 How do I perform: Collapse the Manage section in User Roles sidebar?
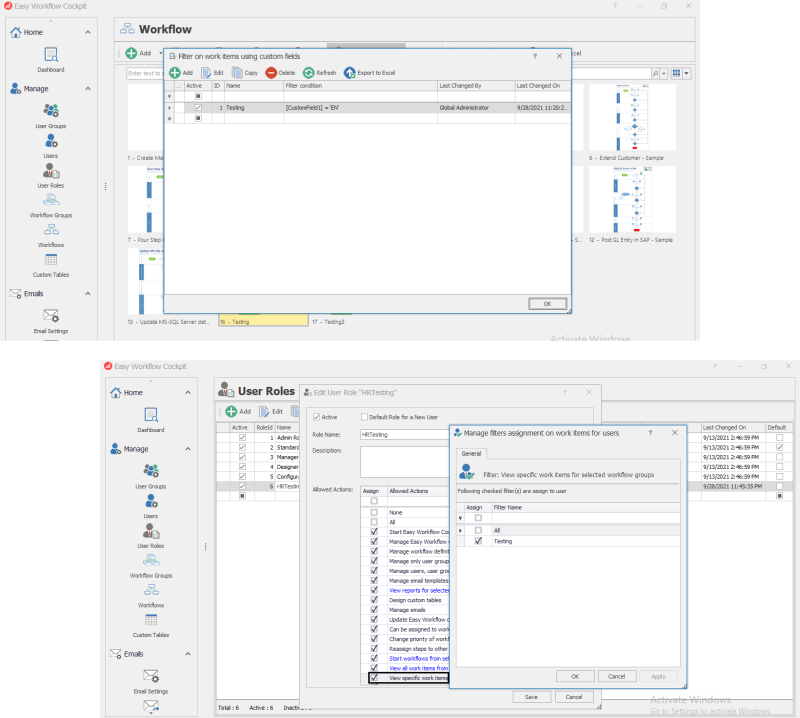coord(188,449)
